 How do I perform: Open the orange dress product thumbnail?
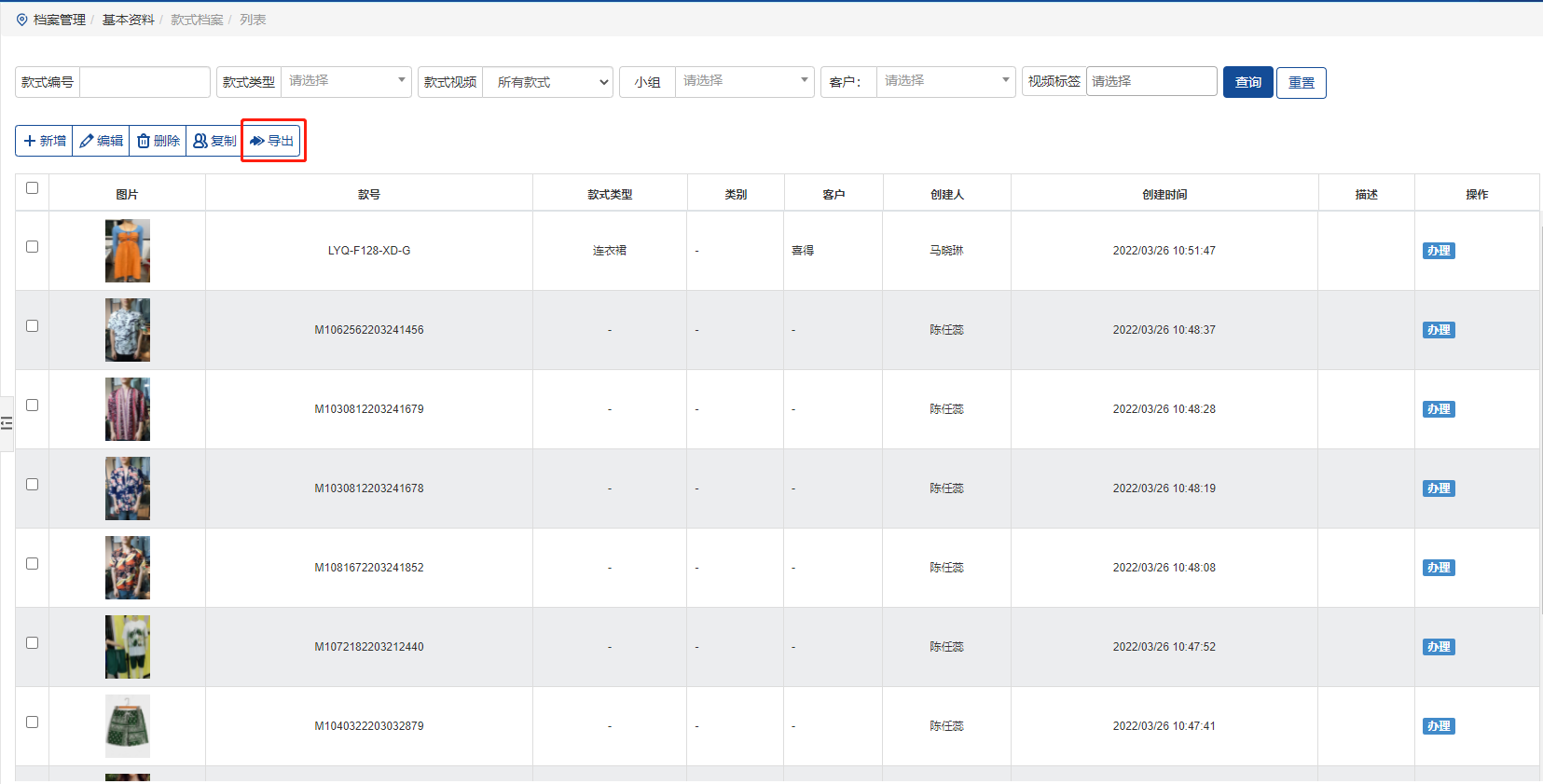point(128,251)
